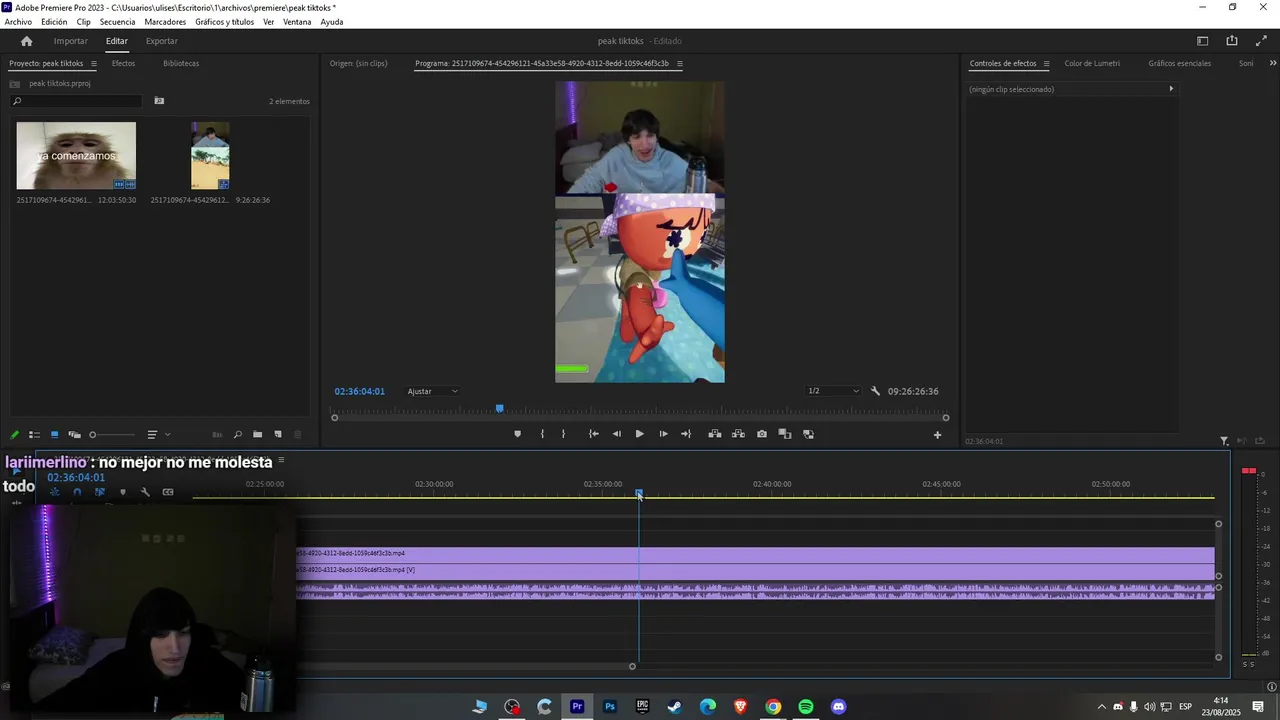Image resolution: width=1280 pixels, height=720 pixels.
Task: Mark In point in Program monitor
Action: pos(542,434)
